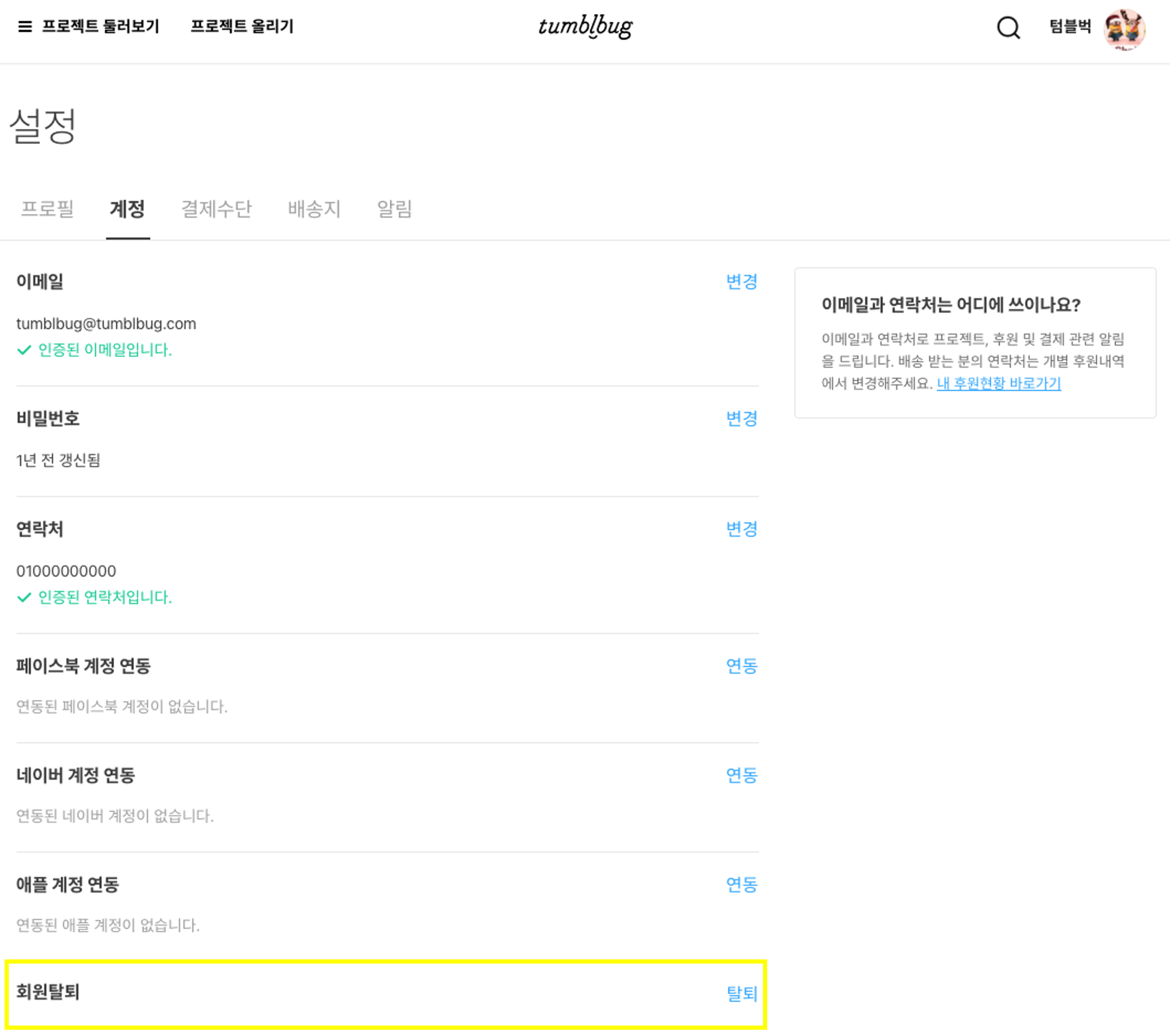Click 연동 for 페이스북 계정

pos(741,666)
